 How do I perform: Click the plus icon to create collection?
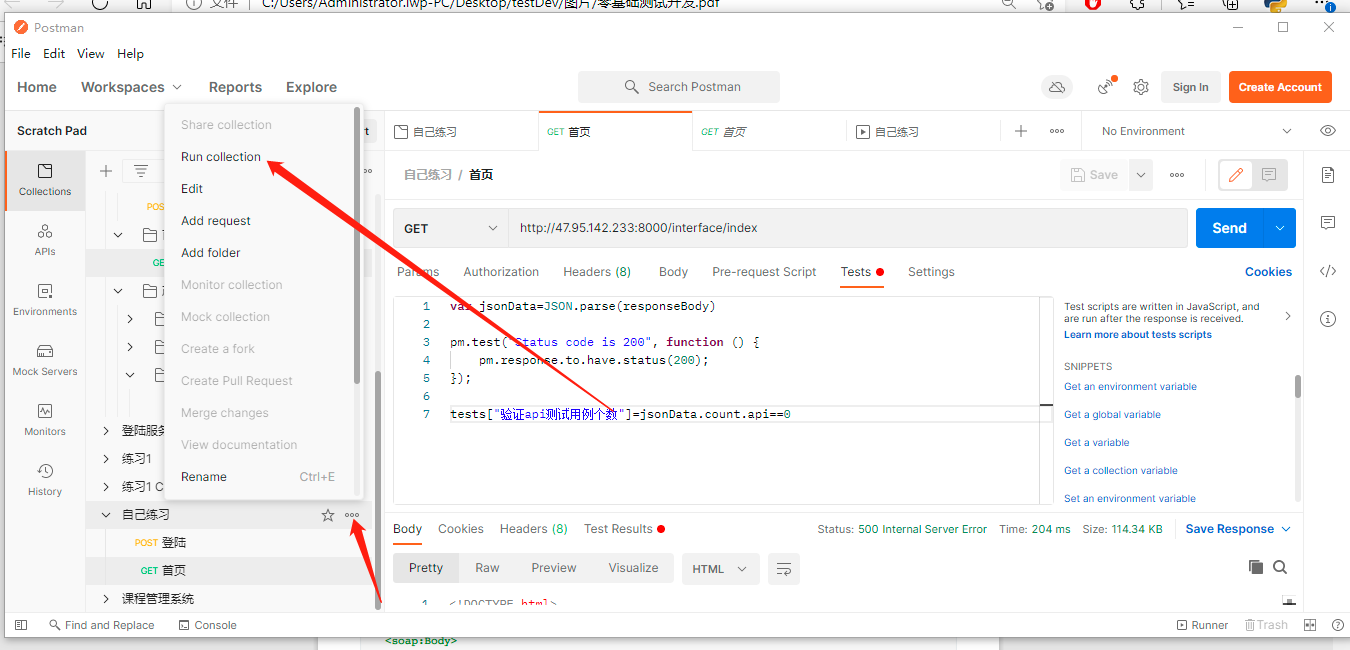pyautogui.click(x=106, y=171)
